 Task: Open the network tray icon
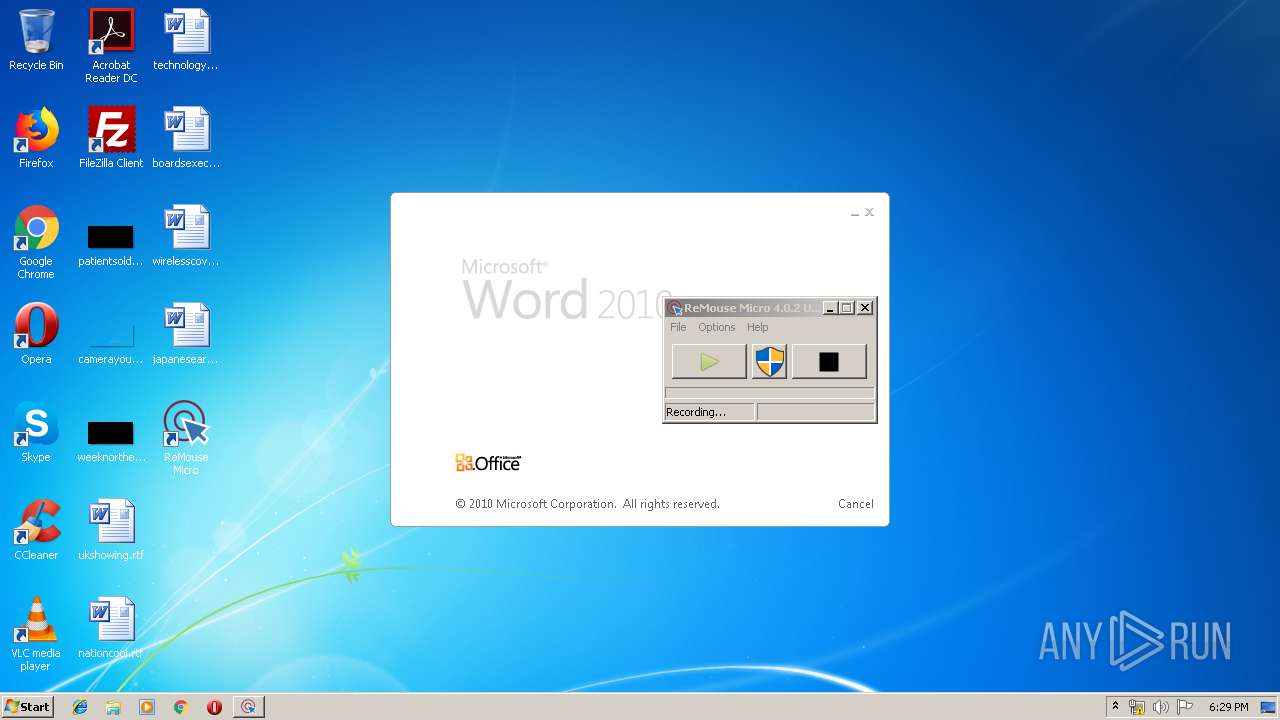pos(1137,707)
